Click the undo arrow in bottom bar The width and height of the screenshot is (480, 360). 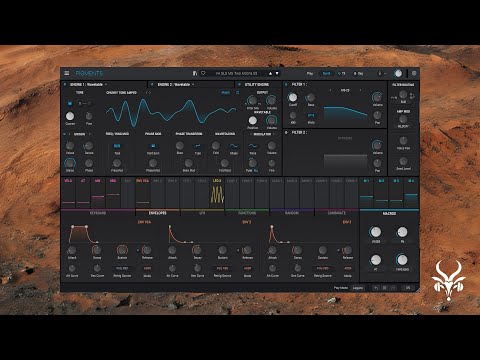pos(376,288)
